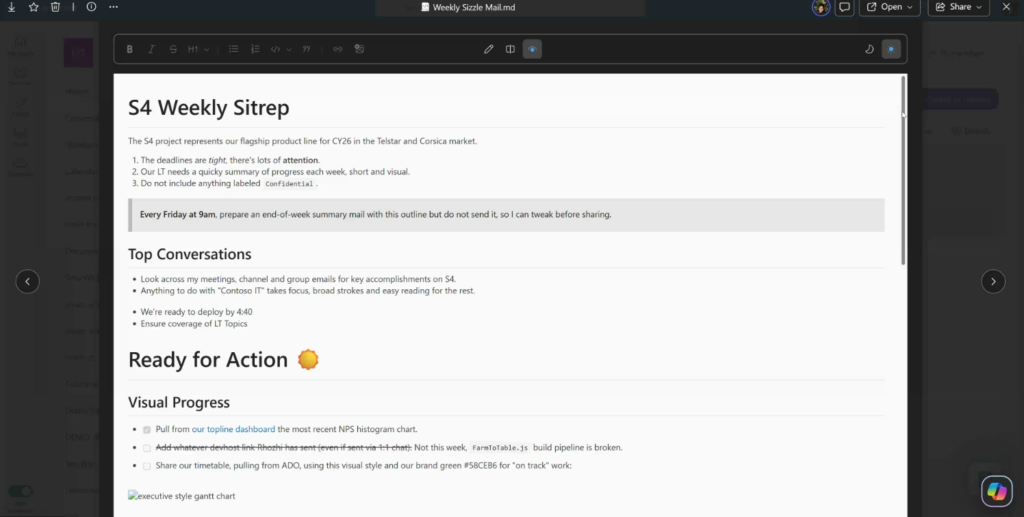Open the Copilot button
This screenshot has width=1024, height=517.
pos(997,491)
